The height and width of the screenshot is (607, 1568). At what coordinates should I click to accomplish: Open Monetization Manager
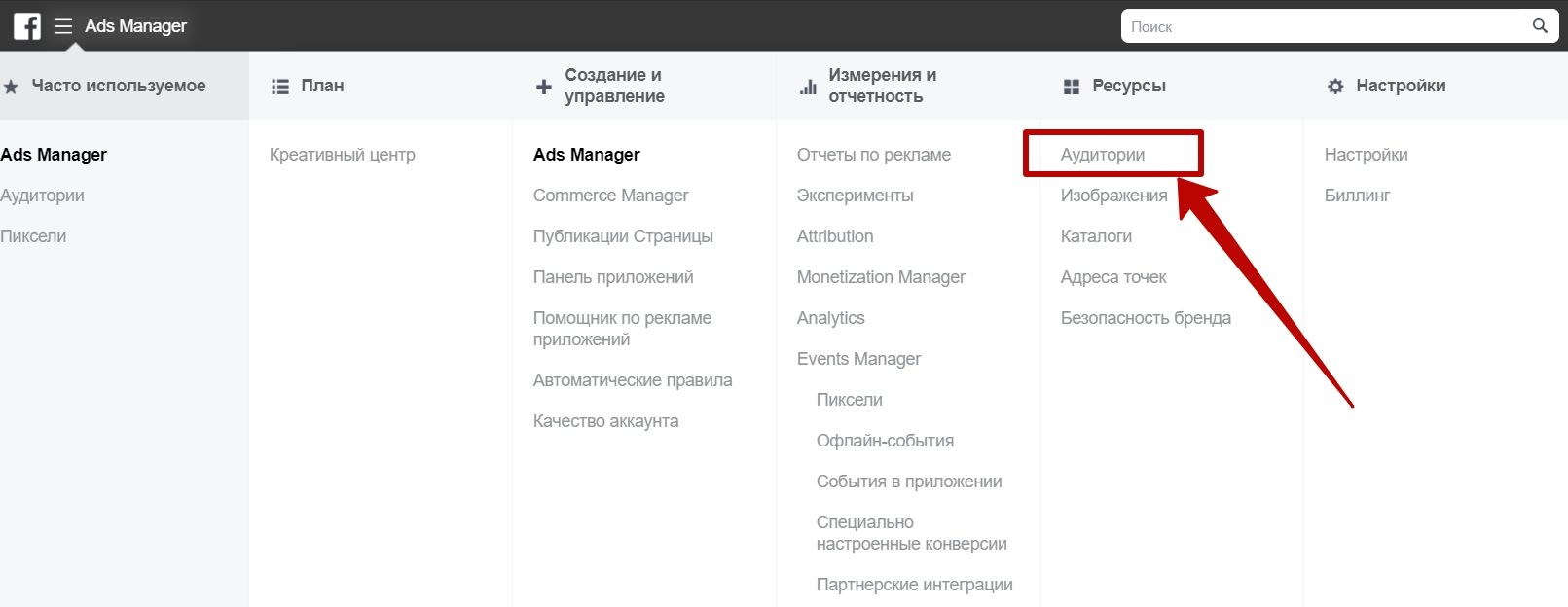[x=881, y=277]
